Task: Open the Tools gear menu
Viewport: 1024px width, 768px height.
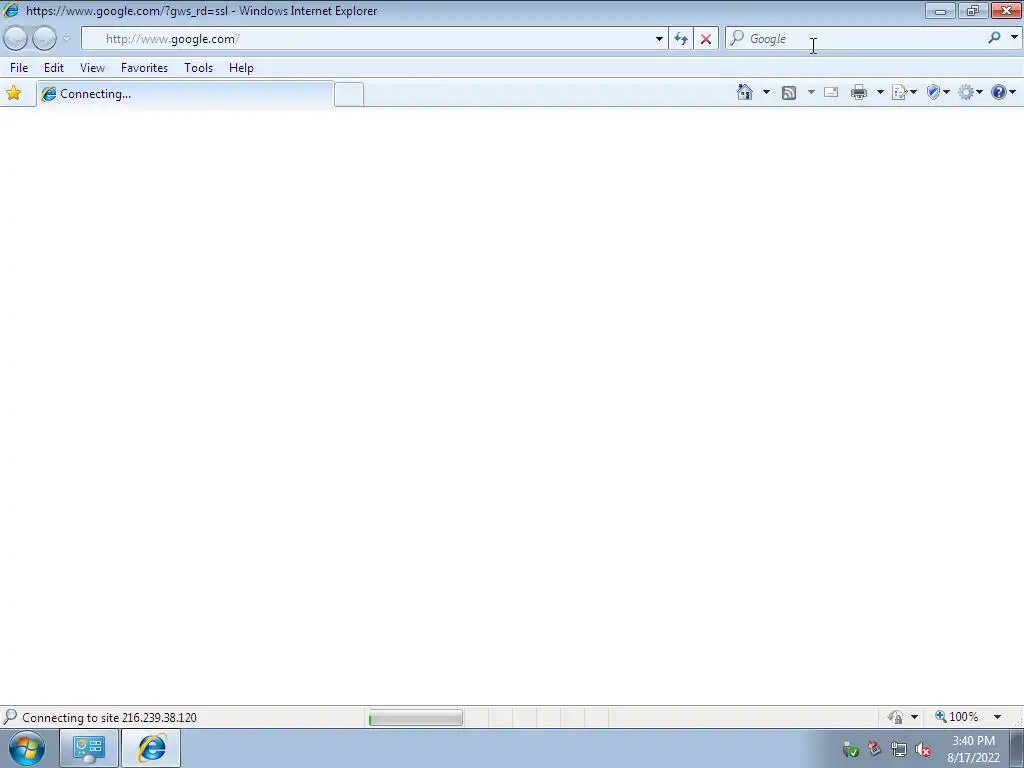Action: 970,93
